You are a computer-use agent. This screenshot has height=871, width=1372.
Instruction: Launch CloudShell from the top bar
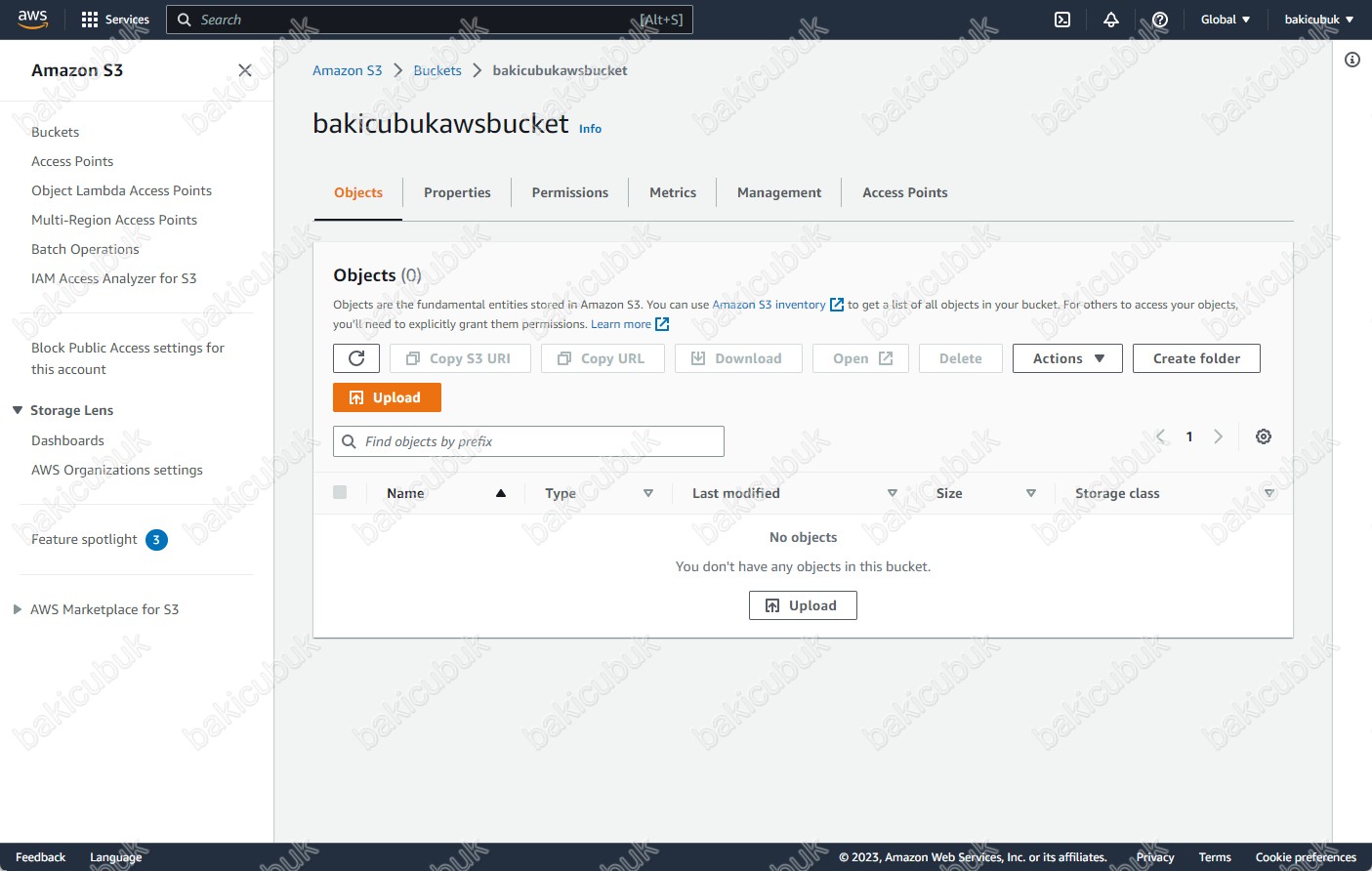pos(1062,20)
